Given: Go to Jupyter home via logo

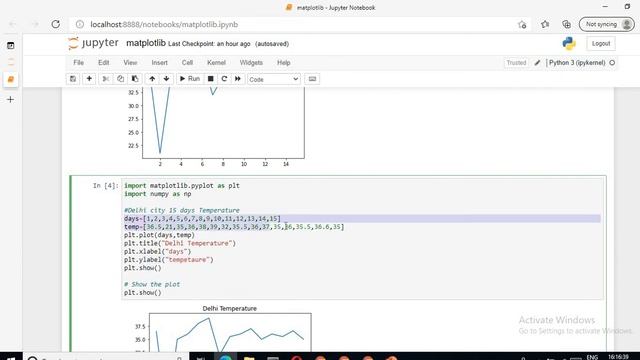Looking at the screenshot, I should [93, 43].
